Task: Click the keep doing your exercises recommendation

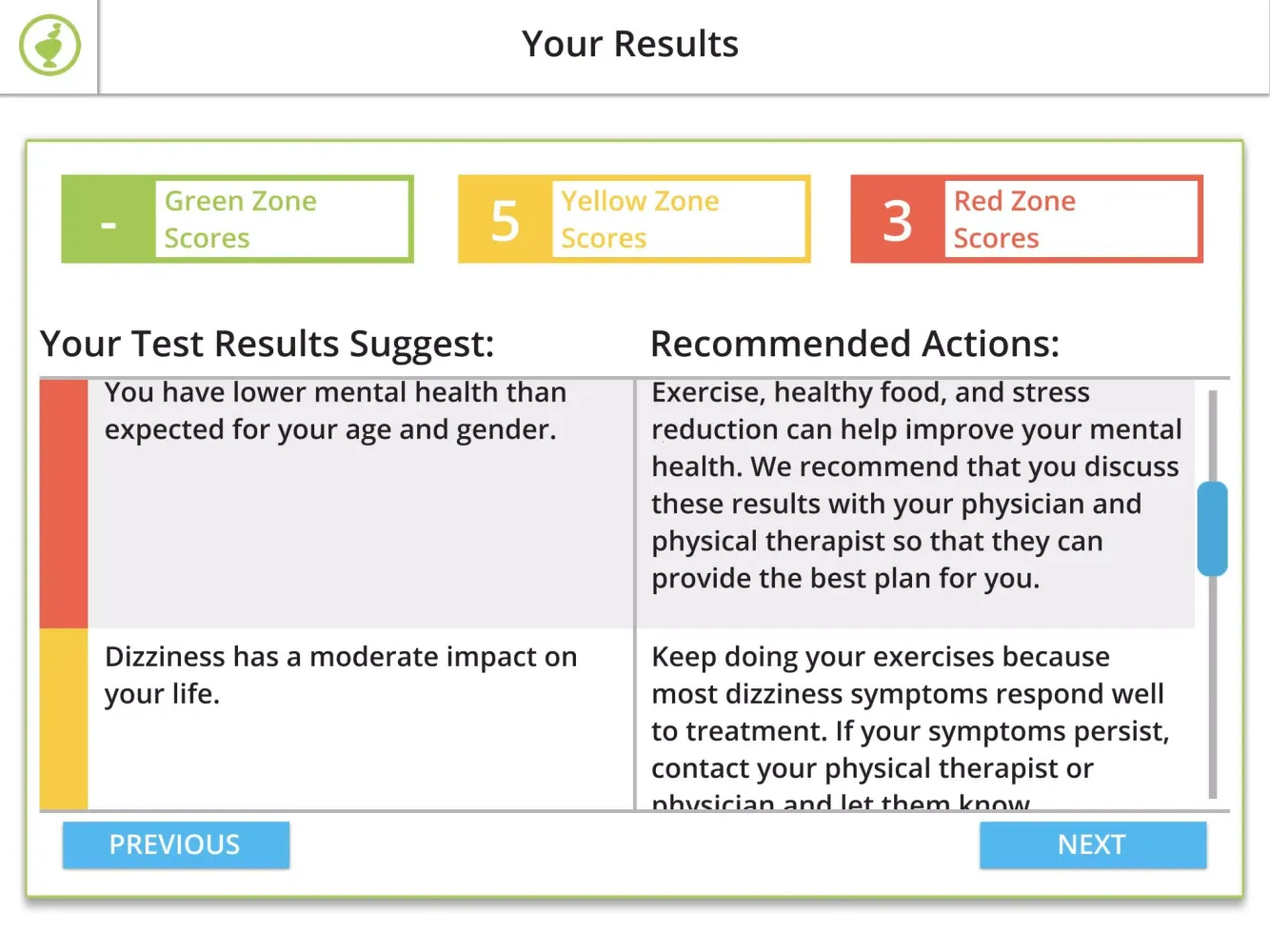Action: click(909, 712)
